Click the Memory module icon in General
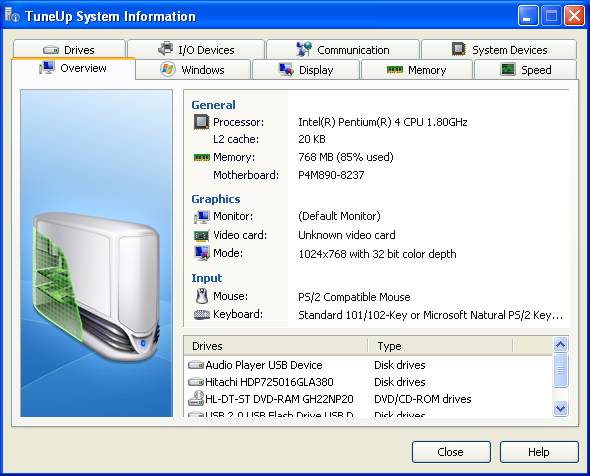Image resolution: width=590 pixels, height=476 pixels. (x=201, y=157)
